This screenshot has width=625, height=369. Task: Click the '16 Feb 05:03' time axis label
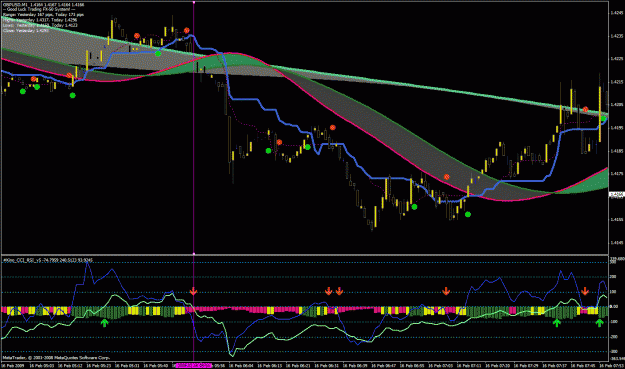pos(41,365)
